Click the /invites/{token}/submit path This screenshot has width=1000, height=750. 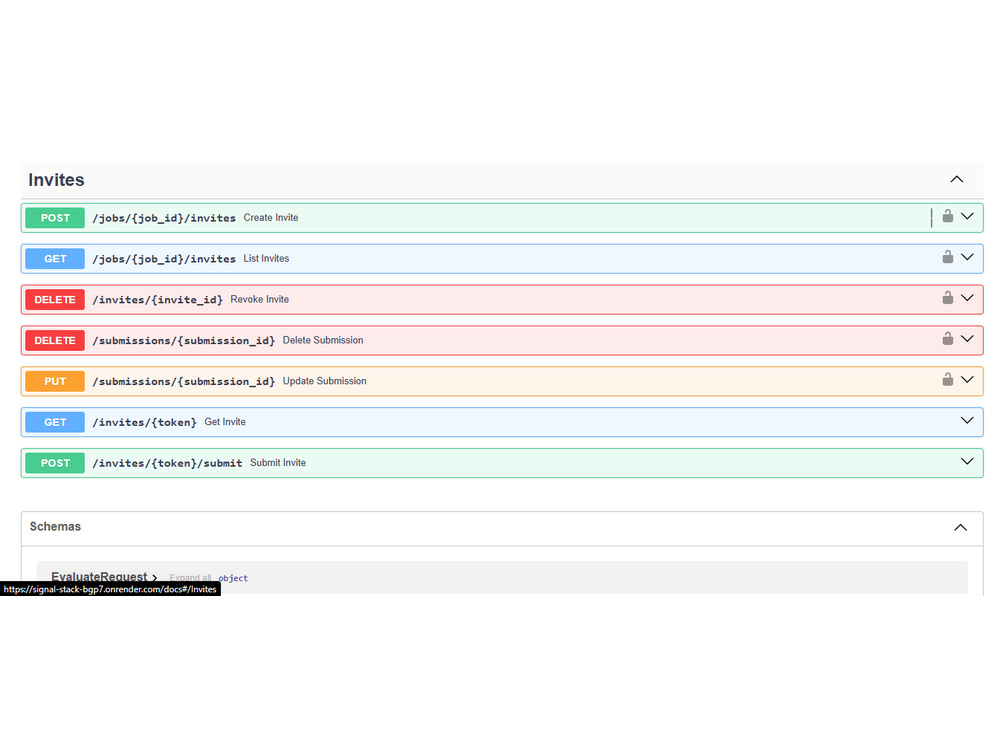pyautogui.click(x=167, y=463)
